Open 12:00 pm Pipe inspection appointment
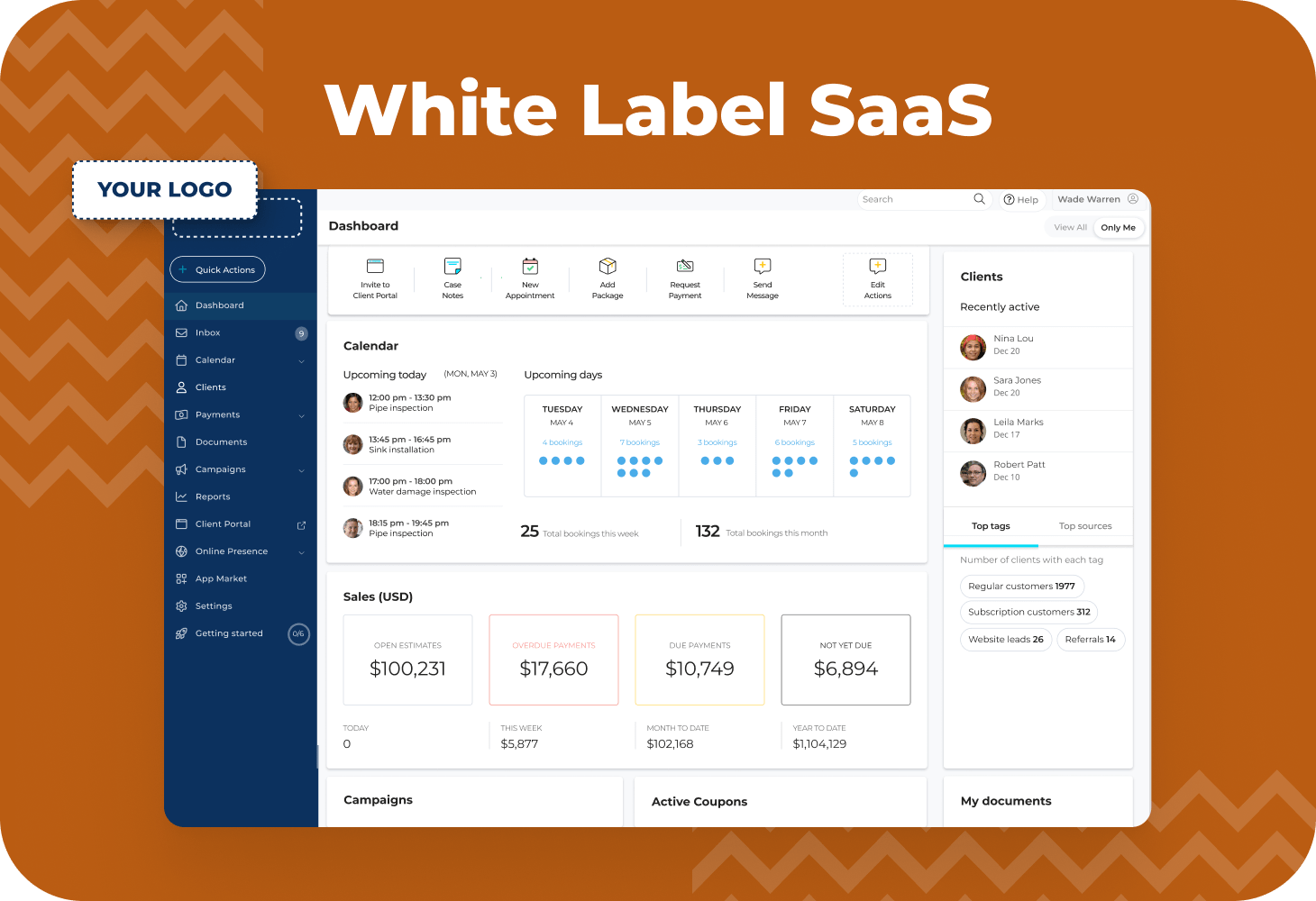1316x901 pixels. [422, 403]
